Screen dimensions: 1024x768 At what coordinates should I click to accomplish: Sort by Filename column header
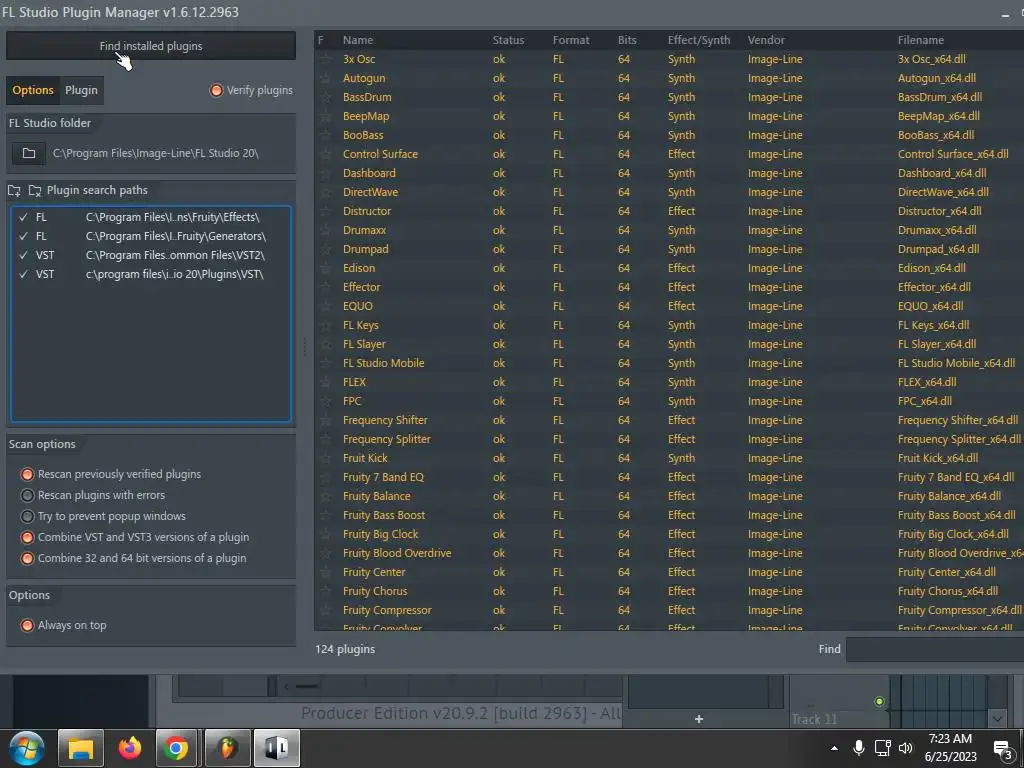pyautogui.click(x=920, y=40)
